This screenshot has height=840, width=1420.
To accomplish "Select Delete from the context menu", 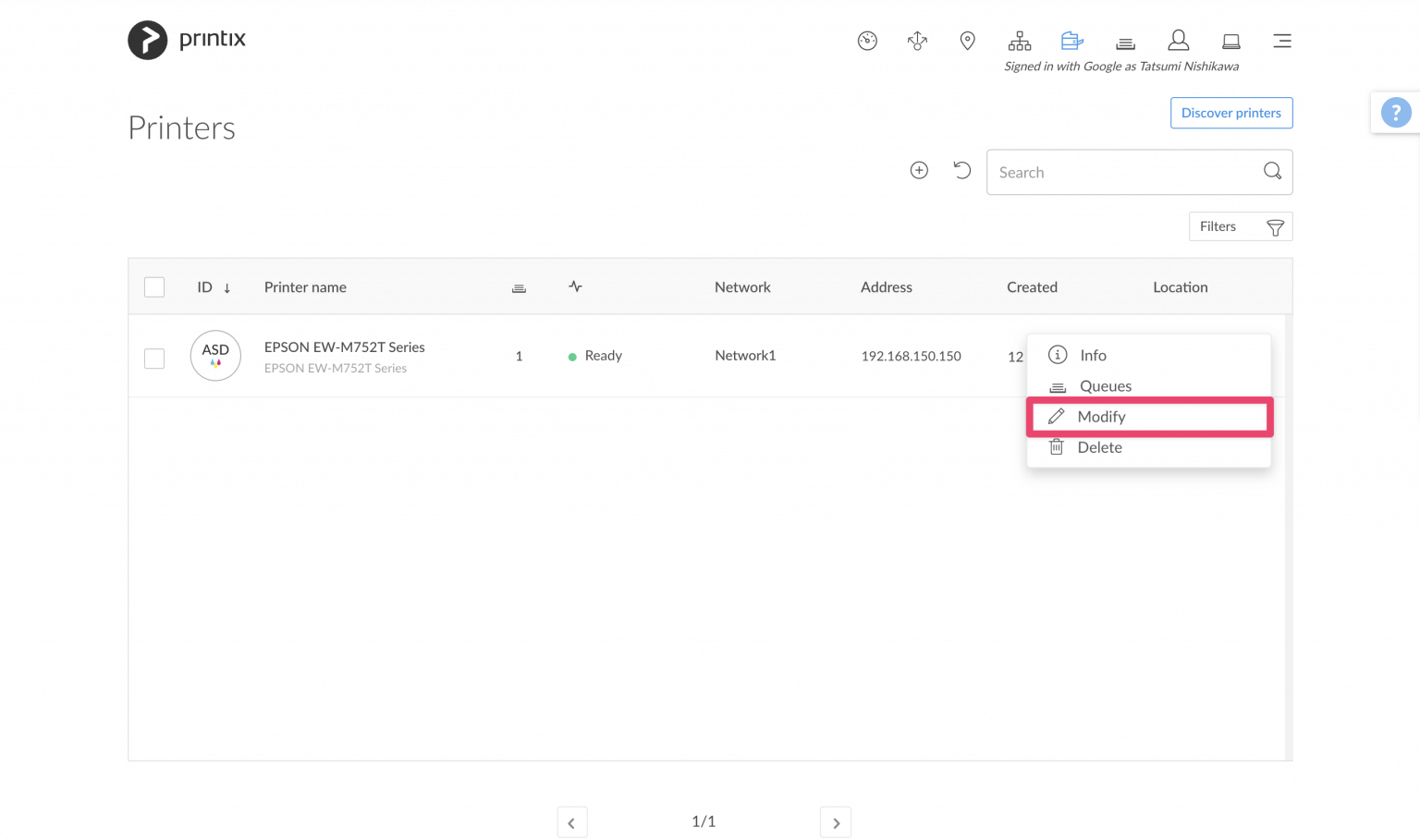I will pos(1099,447).
